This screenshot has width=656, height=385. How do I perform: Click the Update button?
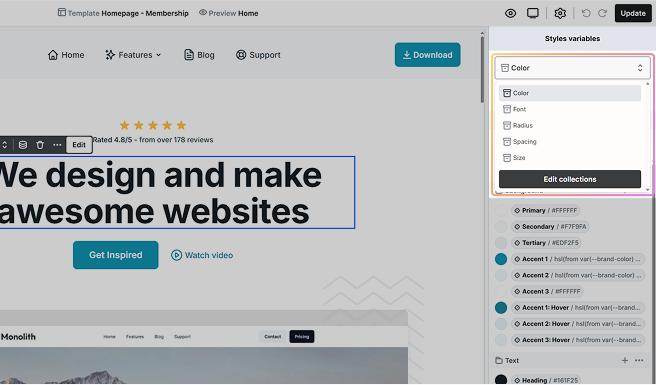633,13
